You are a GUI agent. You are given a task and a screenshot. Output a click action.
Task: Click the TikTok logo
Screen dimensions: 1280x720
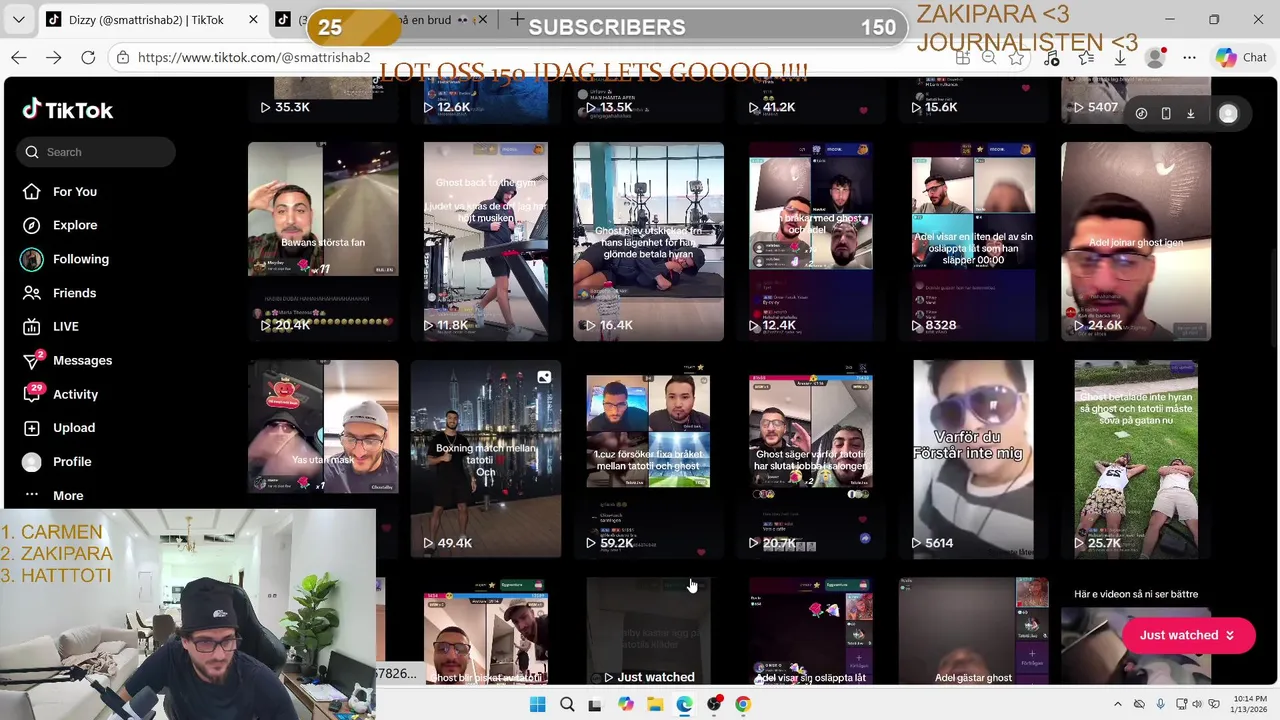click(x=68, y=110)
